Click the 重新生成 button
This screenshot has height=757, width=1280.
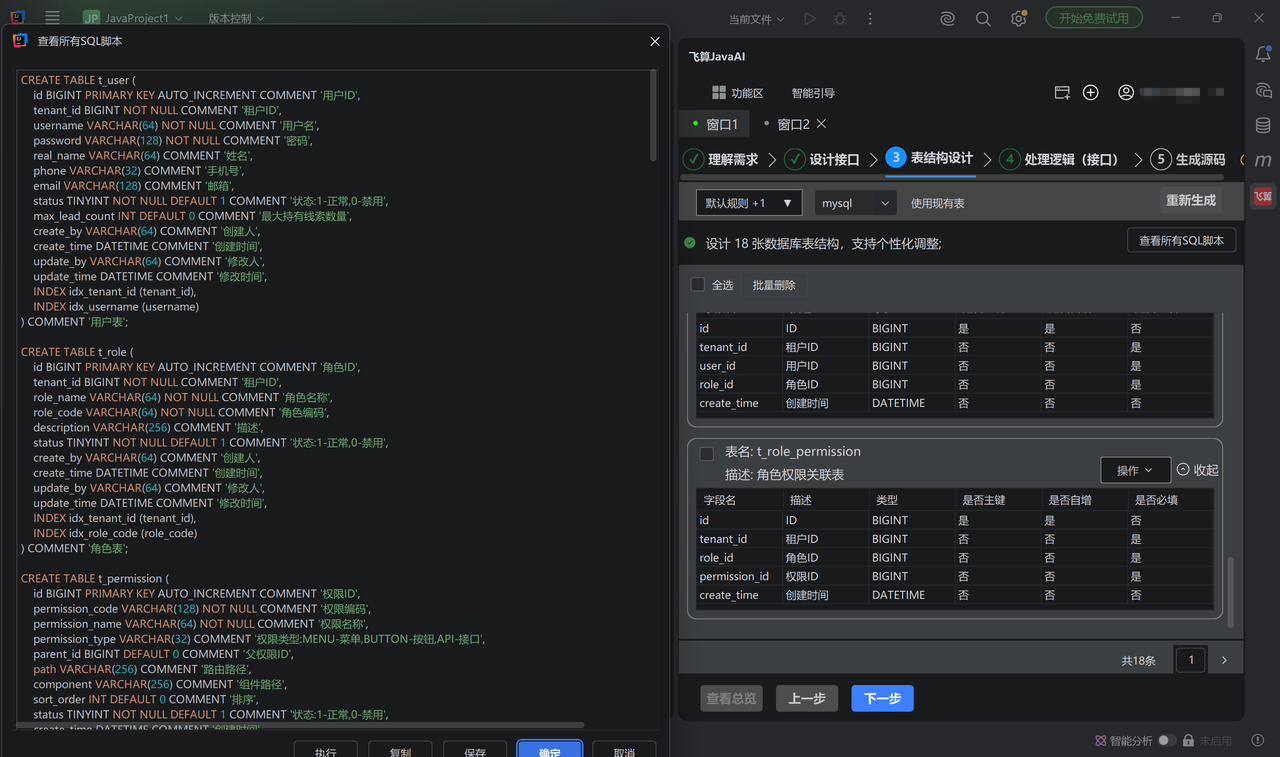1191,200
